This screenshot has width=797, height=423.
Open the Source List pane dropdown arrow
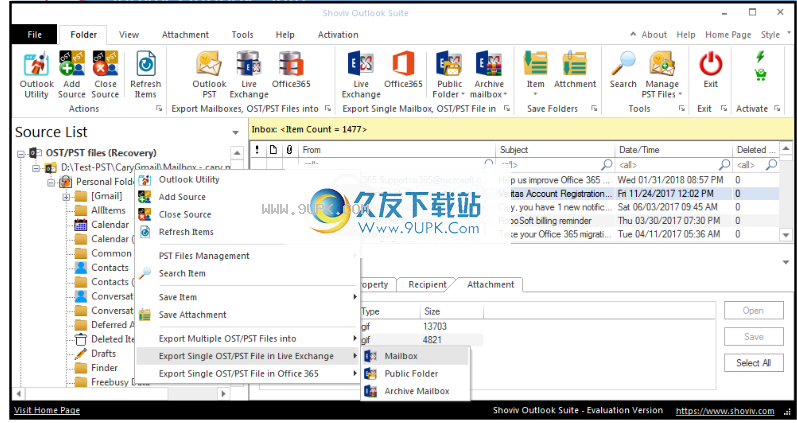pos(235,133)
